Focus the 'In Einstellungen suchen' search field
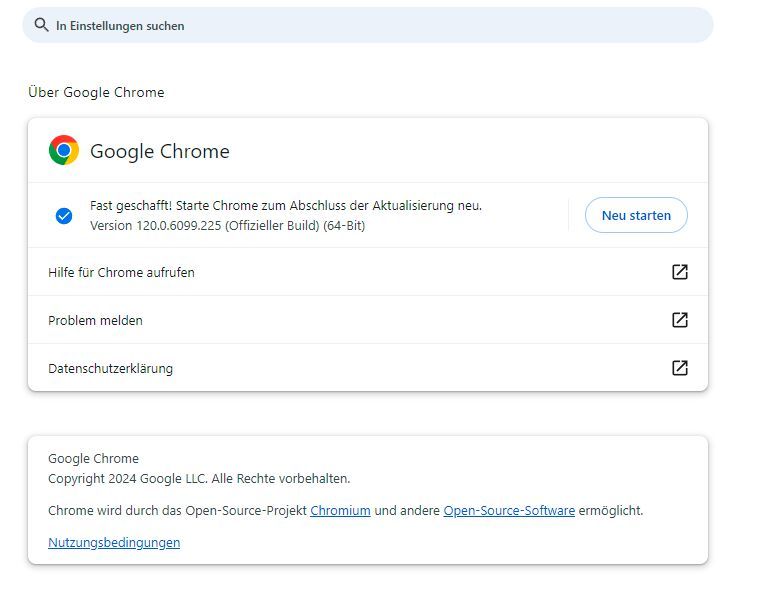 [367, 25]
